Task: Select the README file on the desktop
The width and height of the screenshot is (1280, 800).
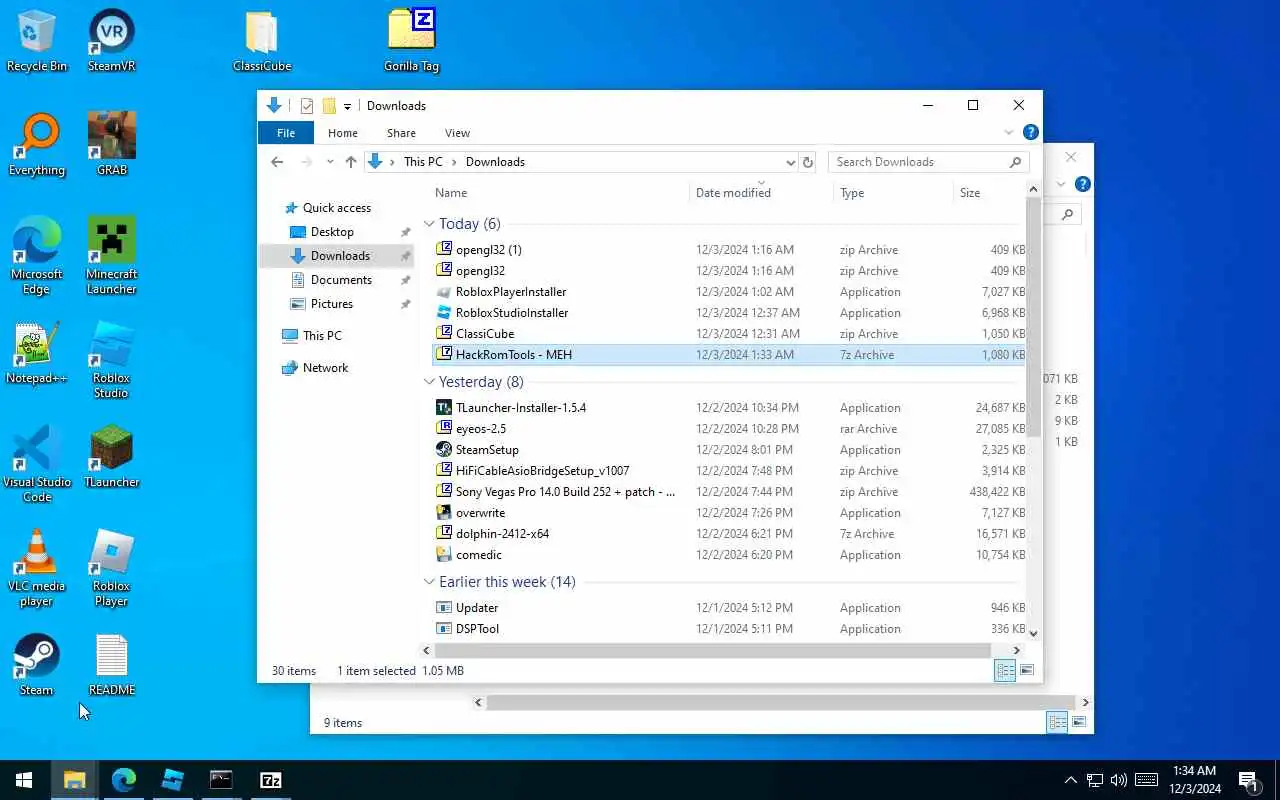Action: pos(112,665)
